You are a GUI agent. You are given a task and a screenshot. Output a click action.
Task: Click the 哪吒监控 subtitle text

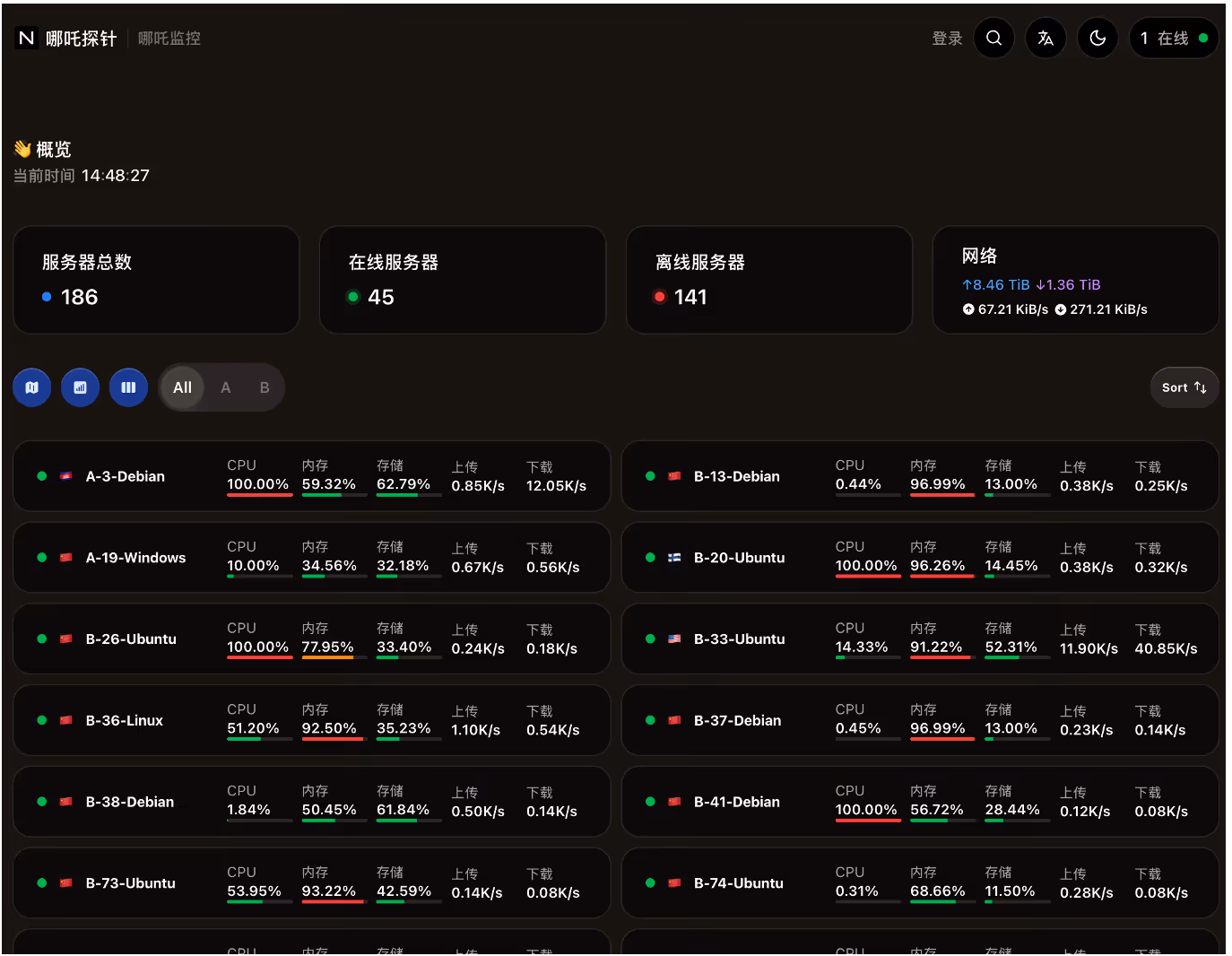click(x=169, y=39)
